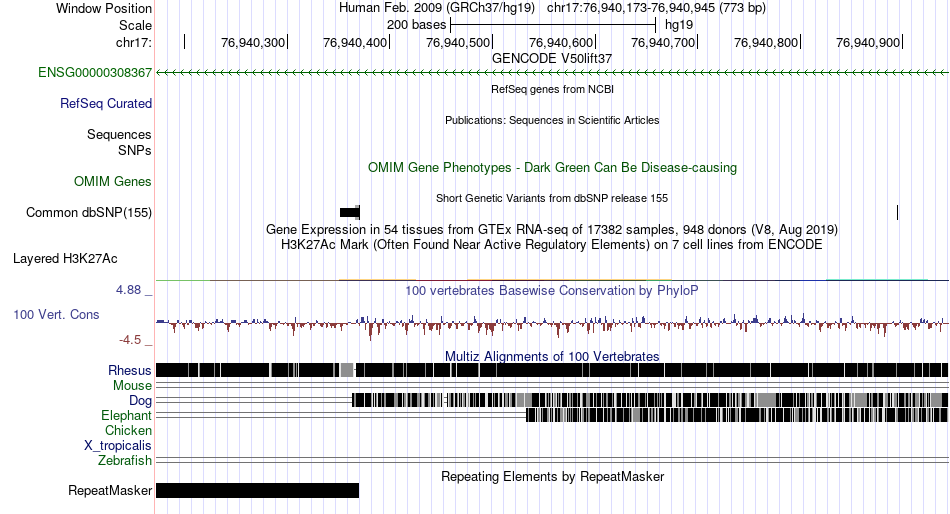Screen dimensions: 950x514
Task: Click the 4.88 conservation scale value
Action: (x=128, y=290)
